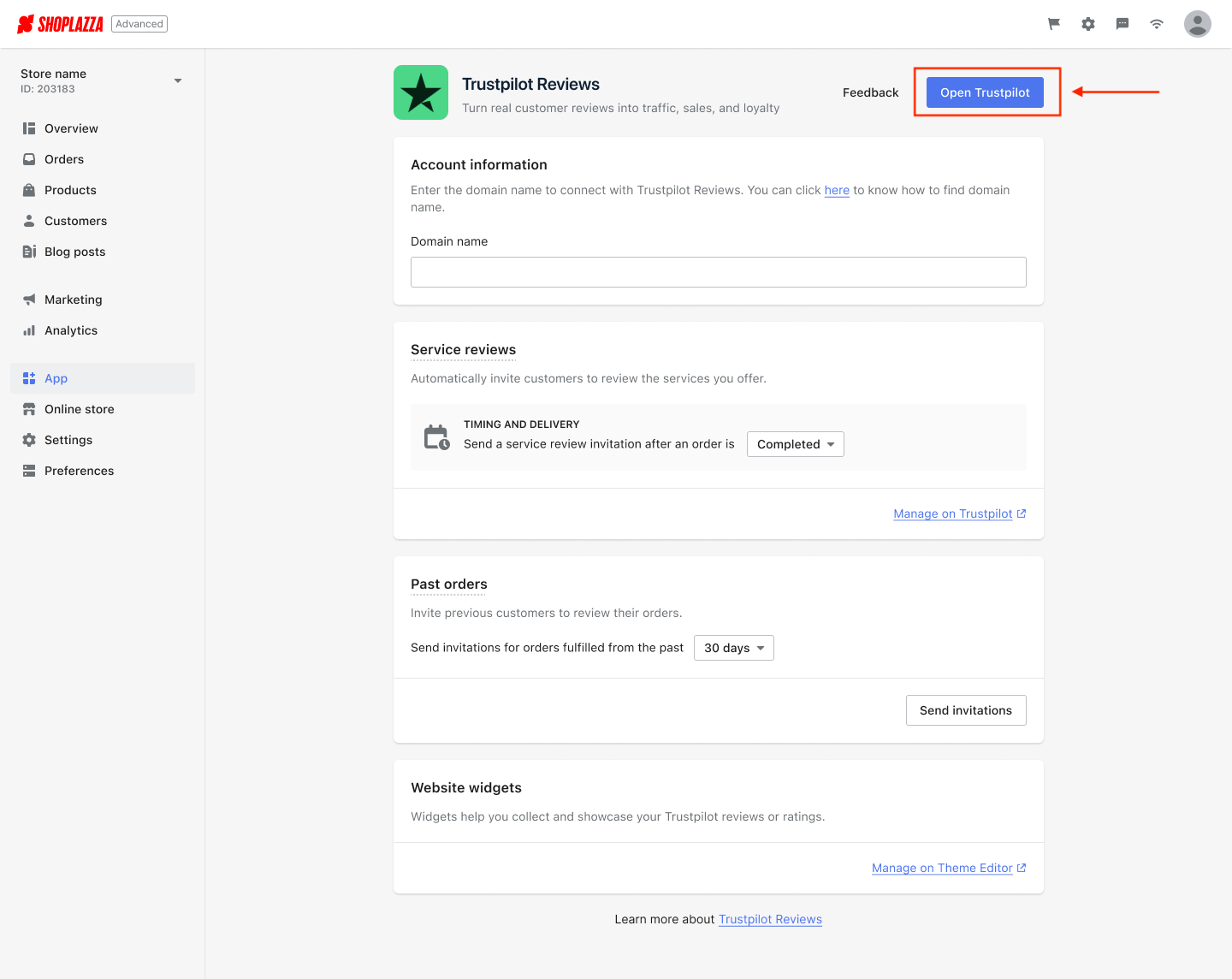1232x979 pixels.
Task: Click the Advanced plan badge
Action: coord(139,24)
